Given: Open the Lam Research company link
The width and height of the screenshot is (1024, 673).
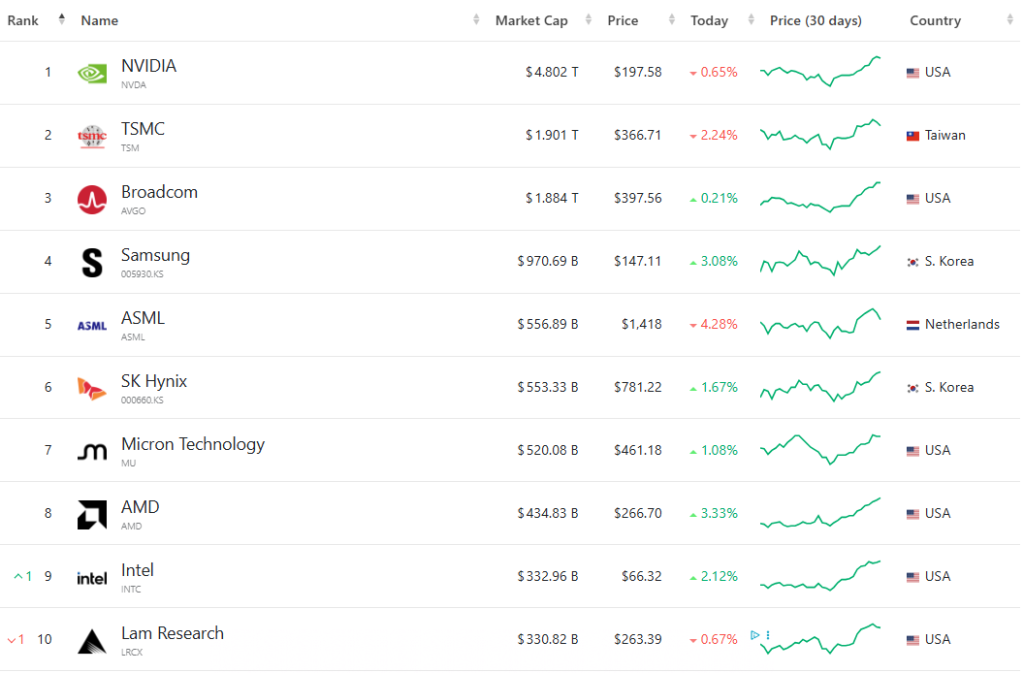Looking at the screenshot, I should coord(172,633).
